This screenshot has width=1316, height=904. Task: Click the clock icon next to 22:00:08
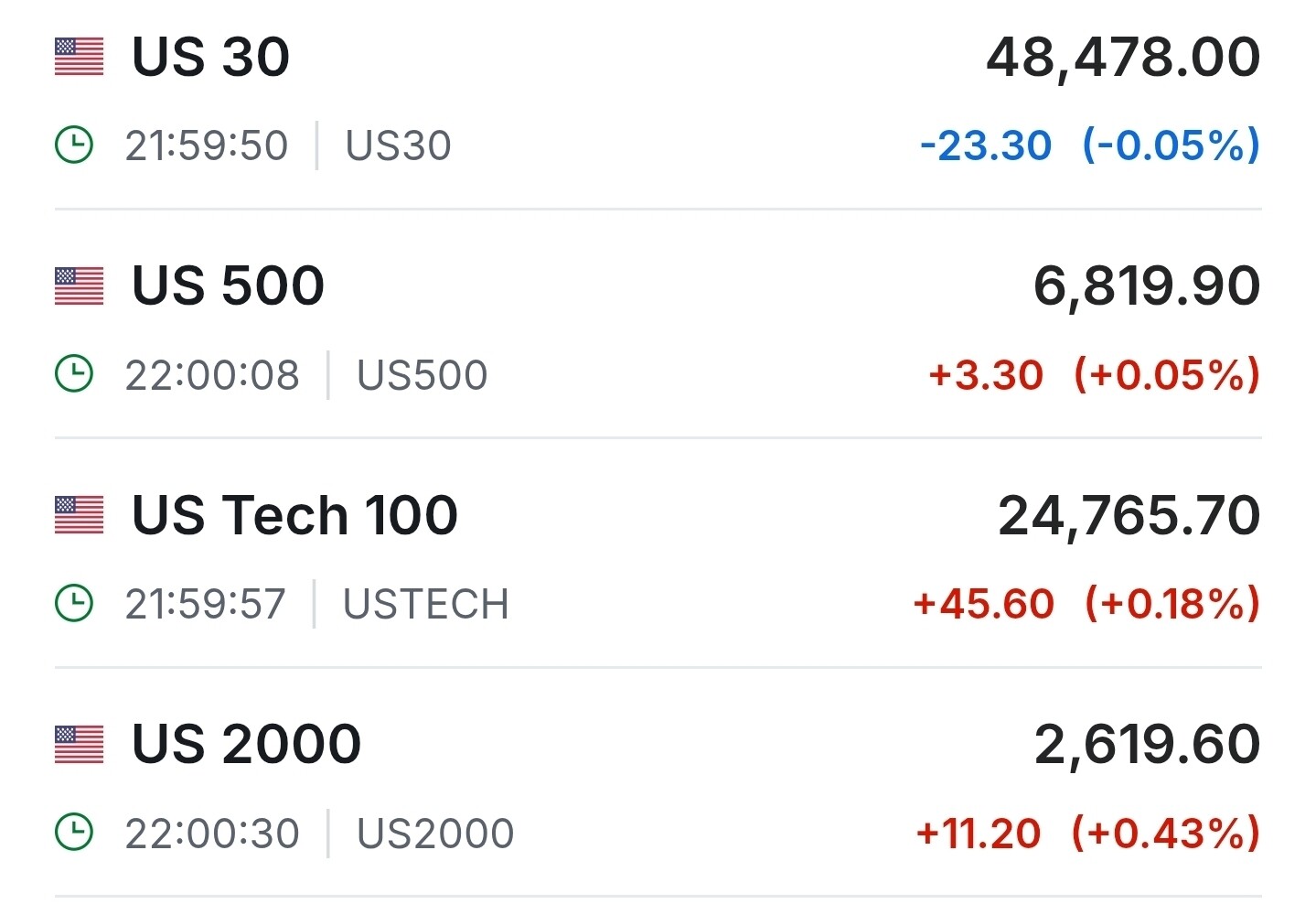point(74,374)
